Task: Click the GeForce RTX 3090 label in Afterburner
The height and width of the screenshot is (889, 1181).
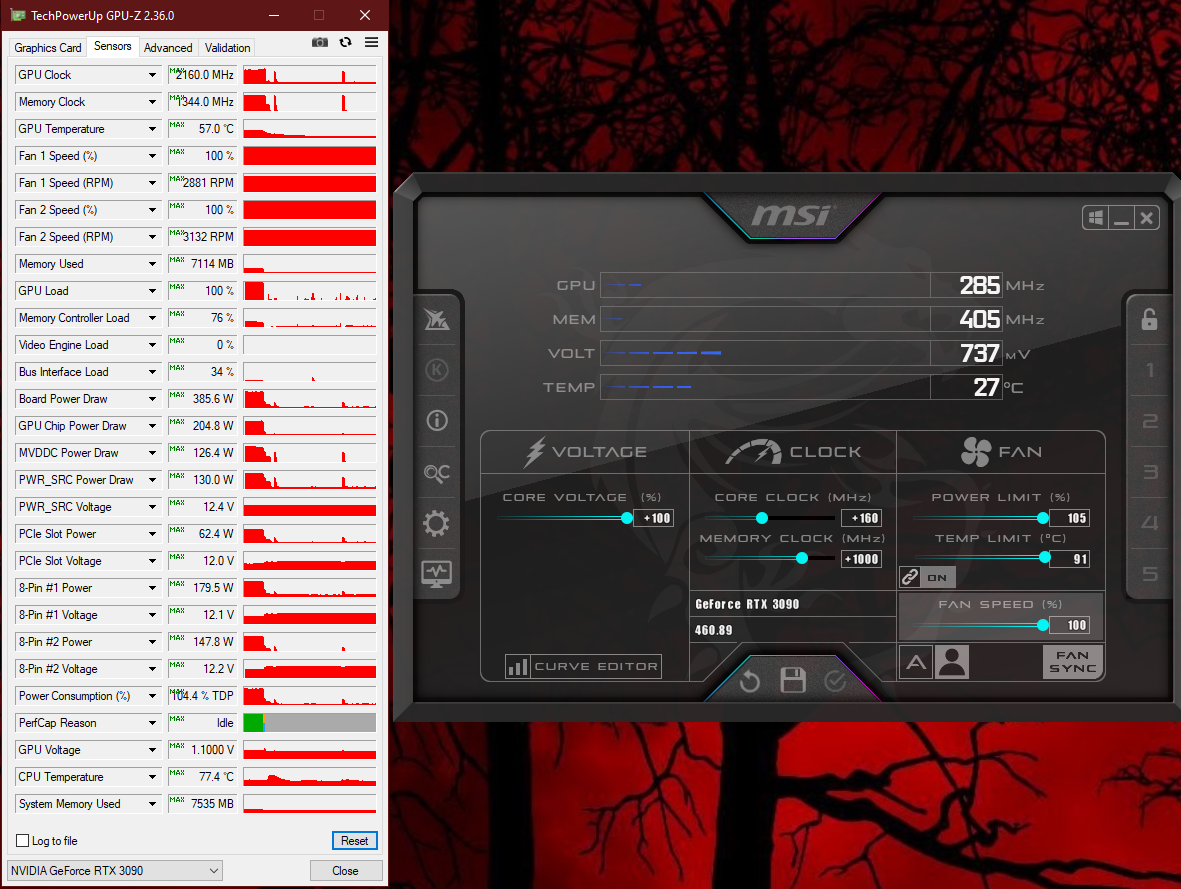Action: pos(747,604)
